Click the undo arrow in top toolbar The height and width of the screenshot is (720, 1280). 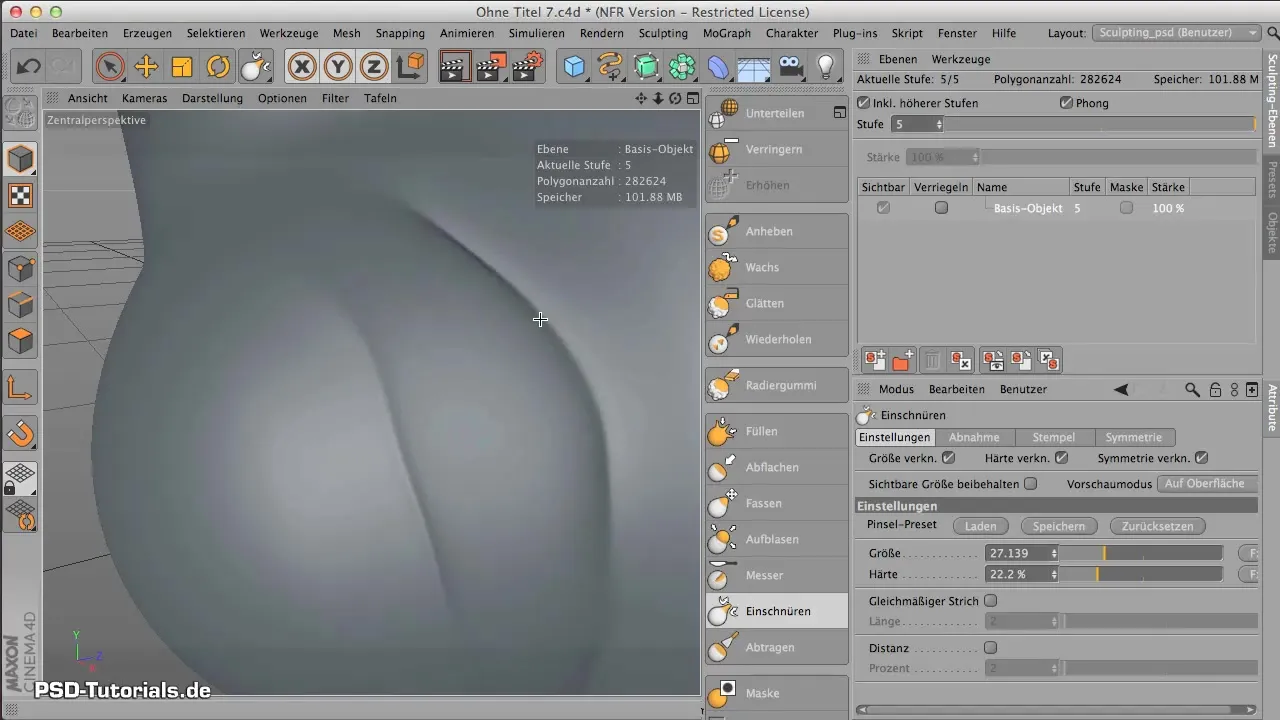[x=28, y=67]
